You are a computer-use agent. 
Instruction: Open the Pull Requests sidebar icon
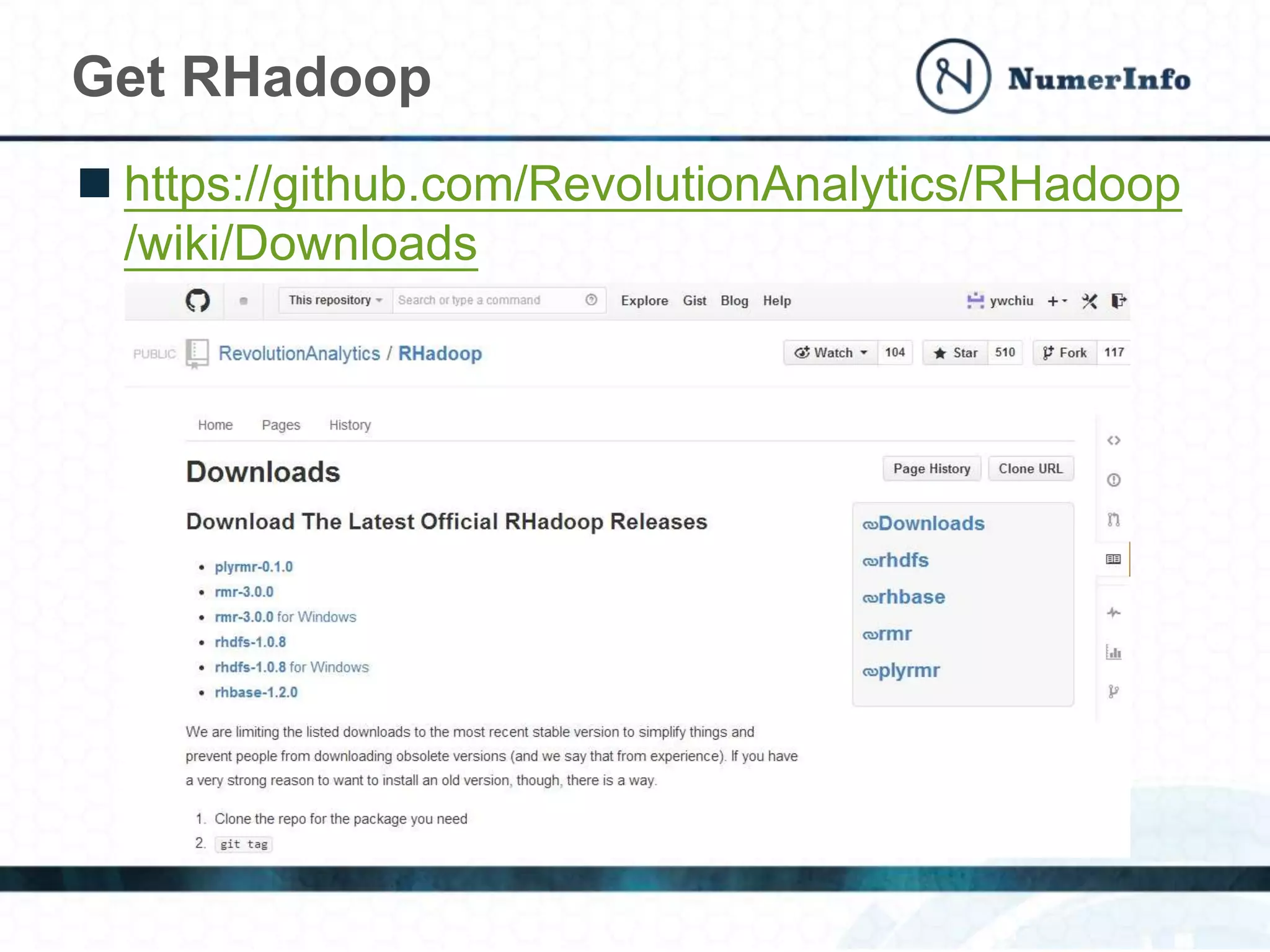pyautogui.click(x=1114, y=519)
